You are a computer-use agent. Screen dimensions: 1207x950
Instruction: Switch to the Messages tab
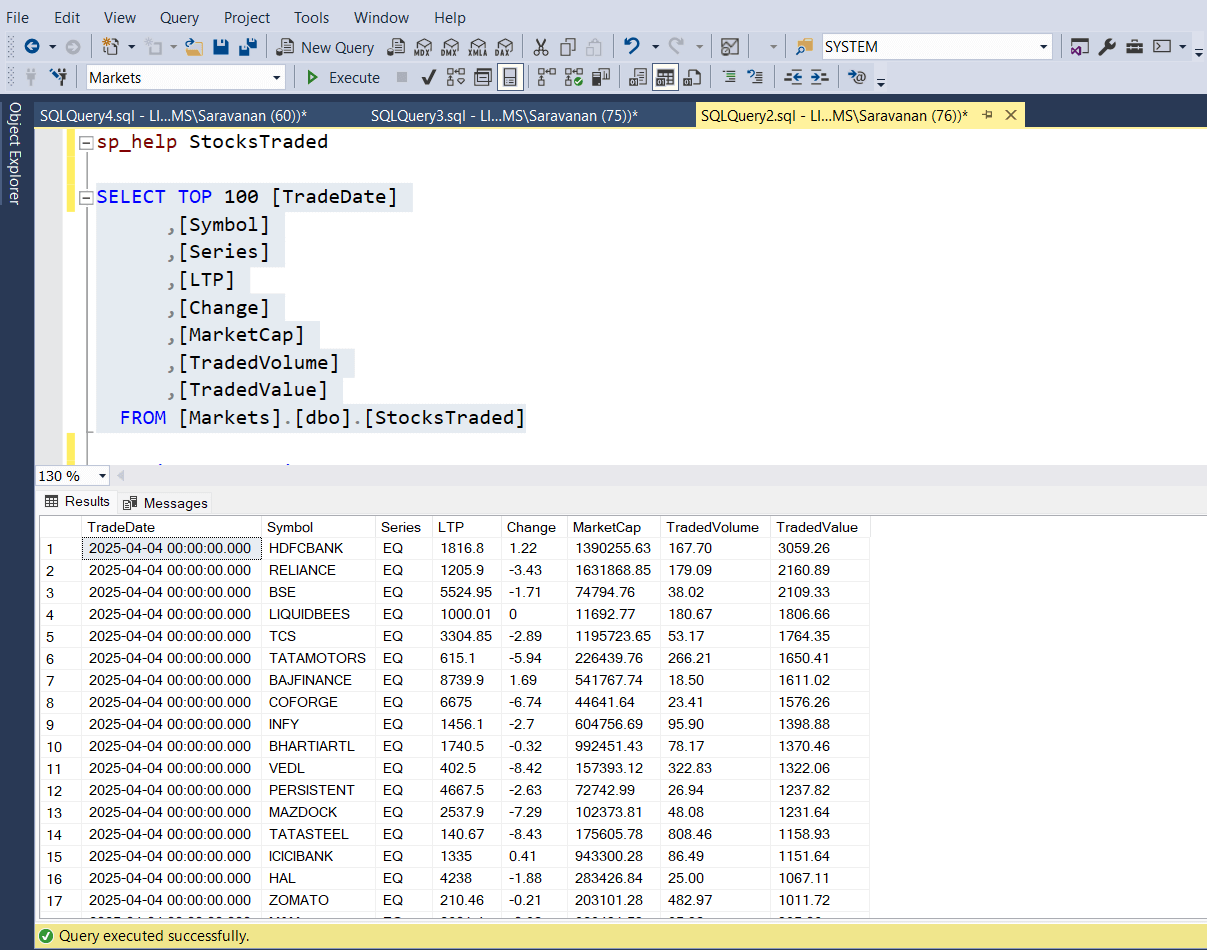(x=165, y=503)
